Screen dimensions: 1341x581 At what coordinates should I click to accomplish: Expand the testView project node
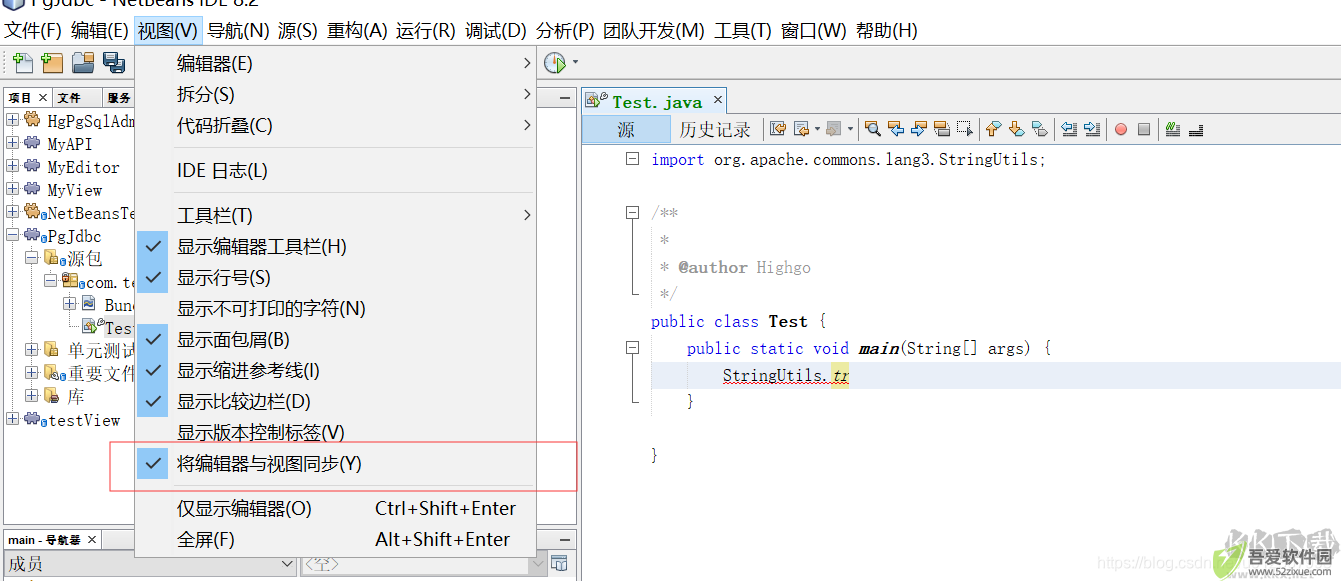coord(12,419)
